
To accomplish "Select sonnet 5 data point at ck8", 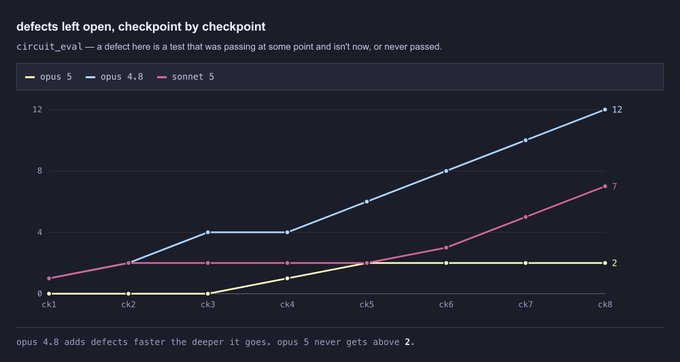I will point(605,186).
